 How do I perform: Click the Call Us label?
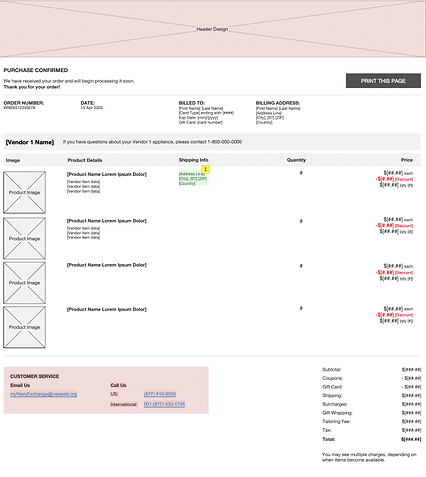pos(118,385)
